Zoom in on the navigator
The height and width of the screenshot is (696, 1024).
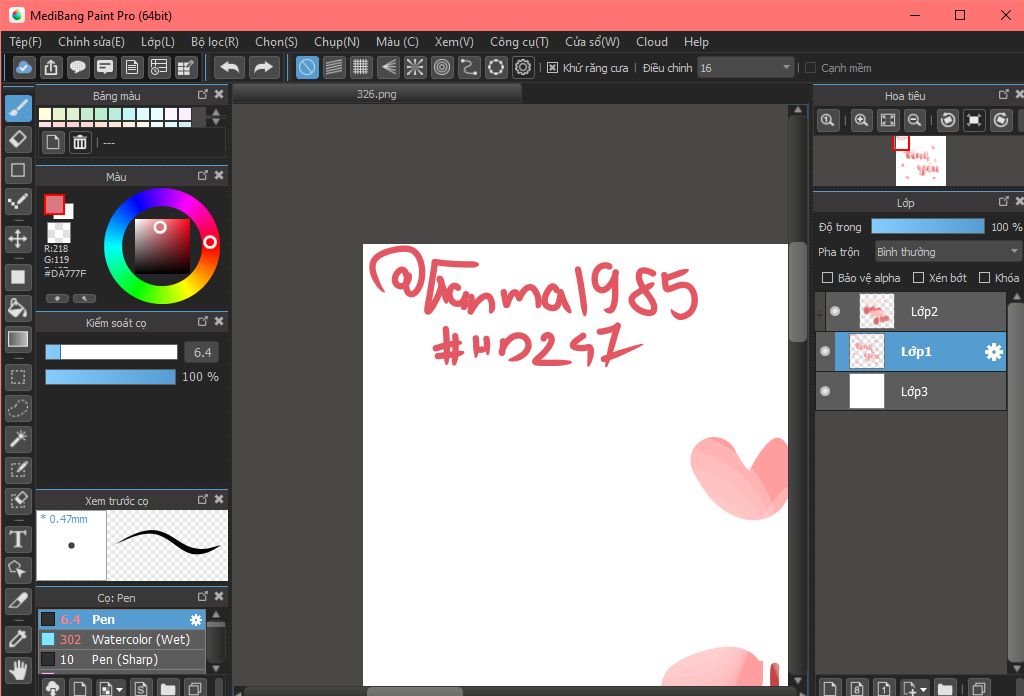[861, 120]
